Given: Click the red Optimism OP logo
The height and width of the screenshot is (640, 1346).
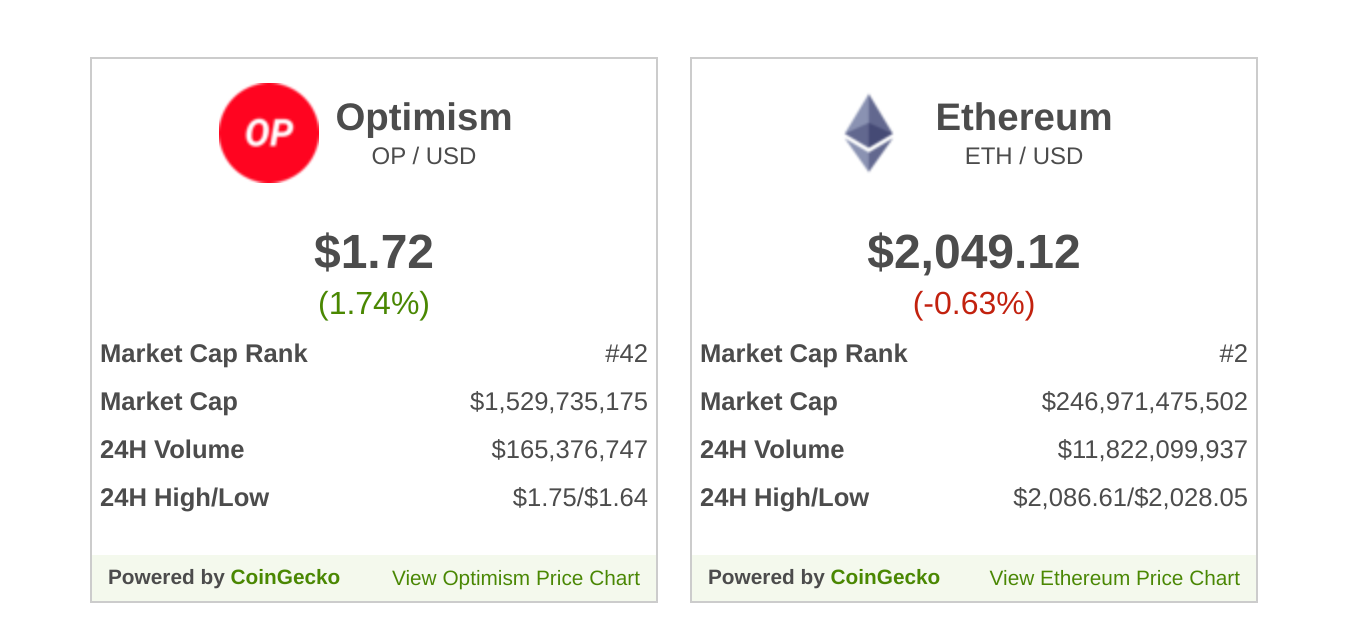Looking at the screenshot, I should click(x=268, y=133).
